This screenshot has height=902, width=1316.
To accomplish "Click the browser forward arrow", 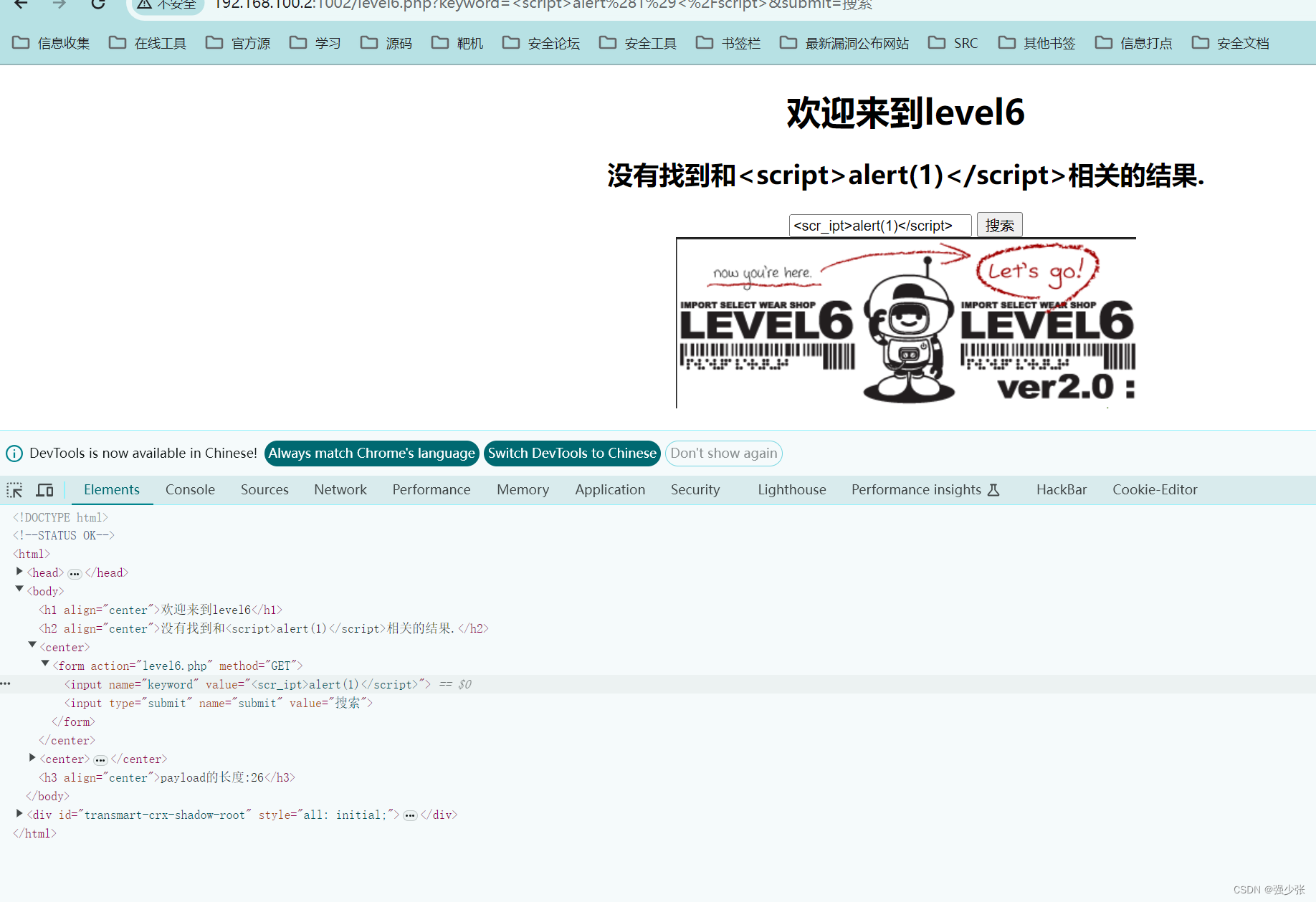I will pyautogui.click(x=59, y=4).
